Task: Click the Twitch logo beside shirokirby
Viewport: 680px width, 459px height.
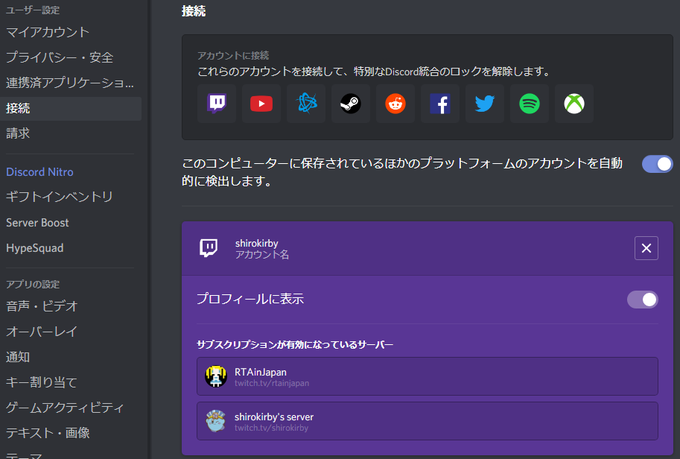Action: 209,248
